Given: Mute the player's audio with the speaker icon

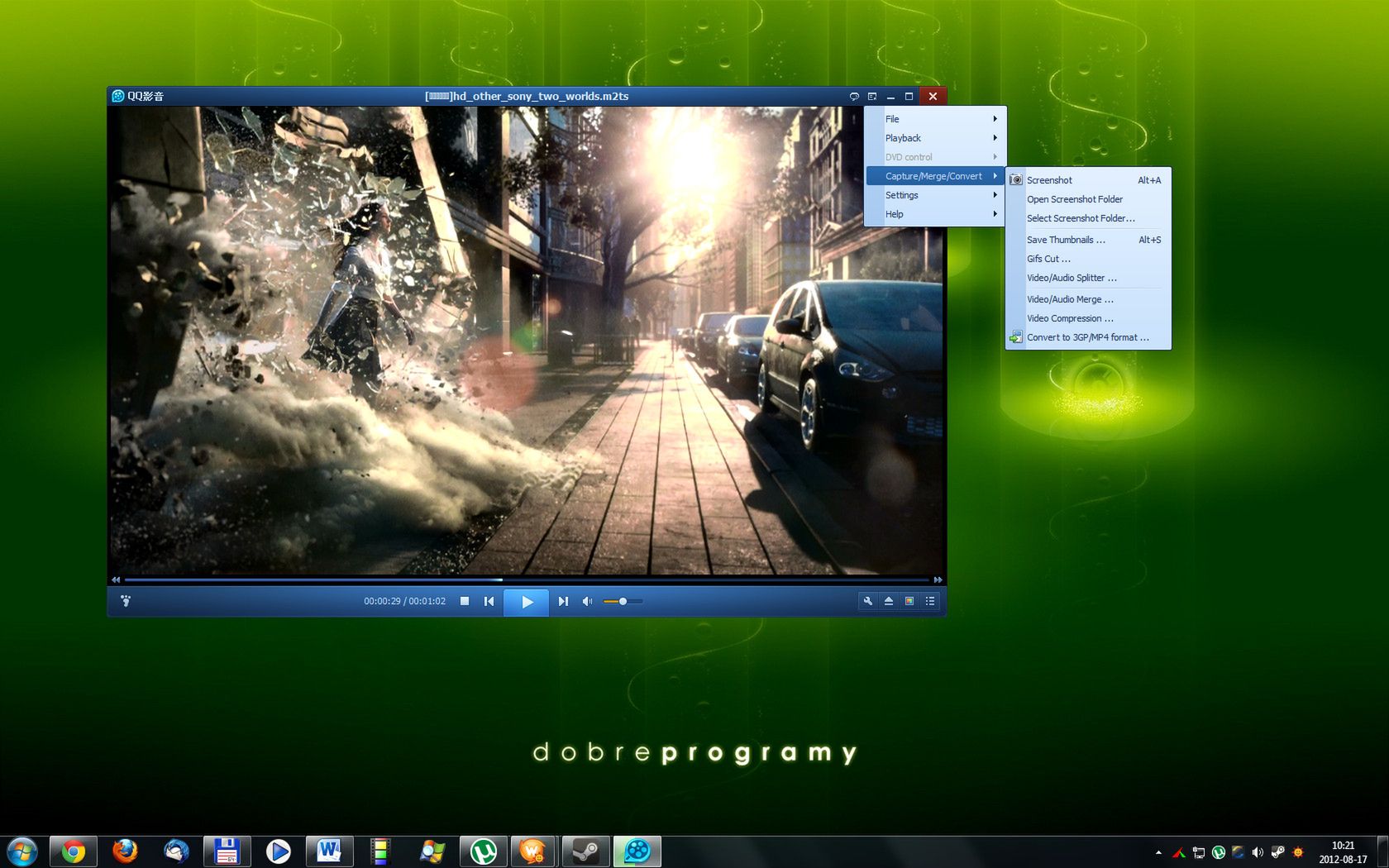Looking at the screenshot, I should [x=587, y=601].
